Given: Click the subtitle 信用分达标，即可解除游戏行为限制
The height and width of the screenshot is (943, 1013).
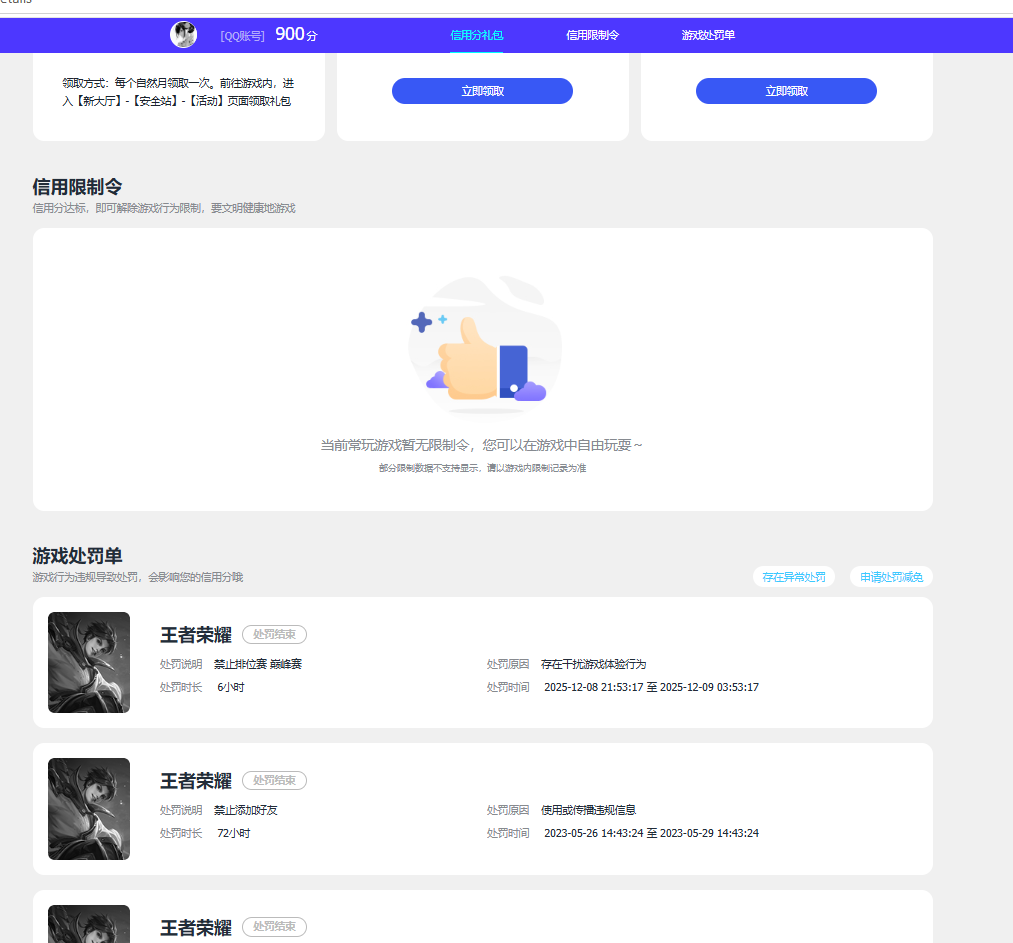Looking at the screenshot, I should (x=164, y=208).
